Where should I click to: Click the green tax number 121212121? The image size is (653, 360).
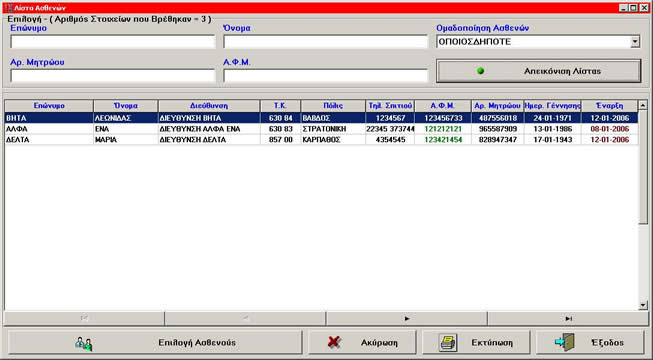[443, 129]
